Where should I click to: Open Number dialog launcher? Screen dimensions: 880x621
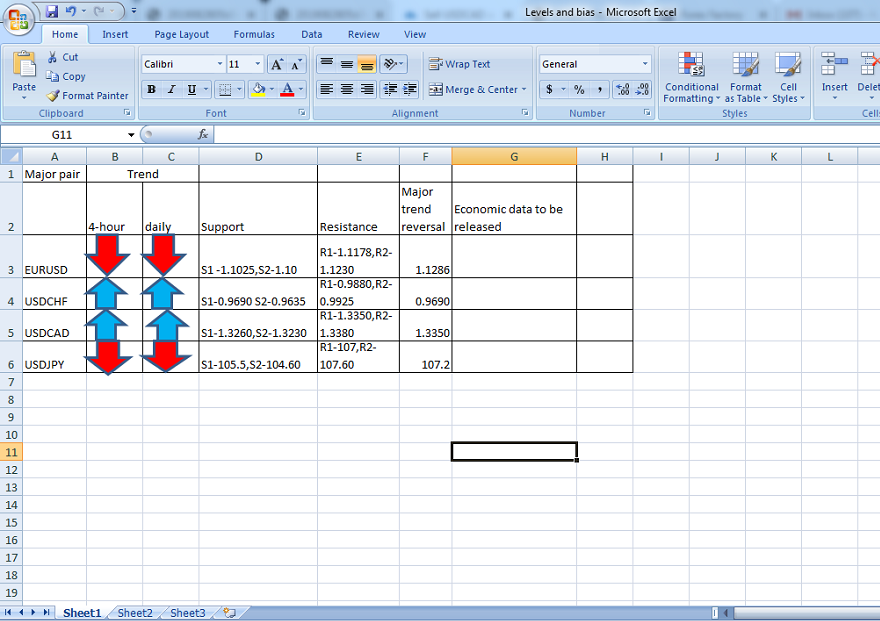647,113
